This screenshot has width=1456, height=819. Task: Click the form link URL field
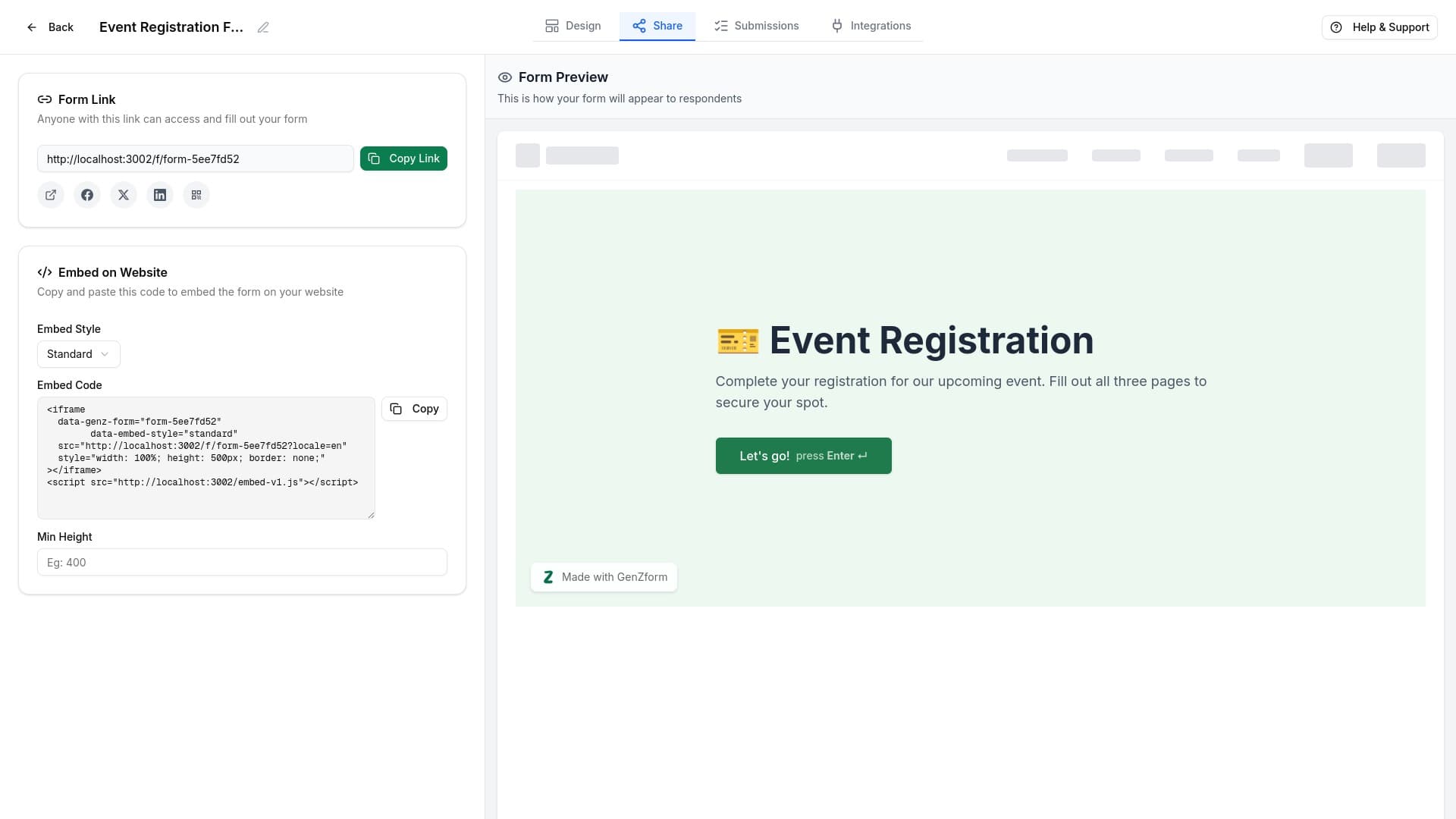coord(195,159)
